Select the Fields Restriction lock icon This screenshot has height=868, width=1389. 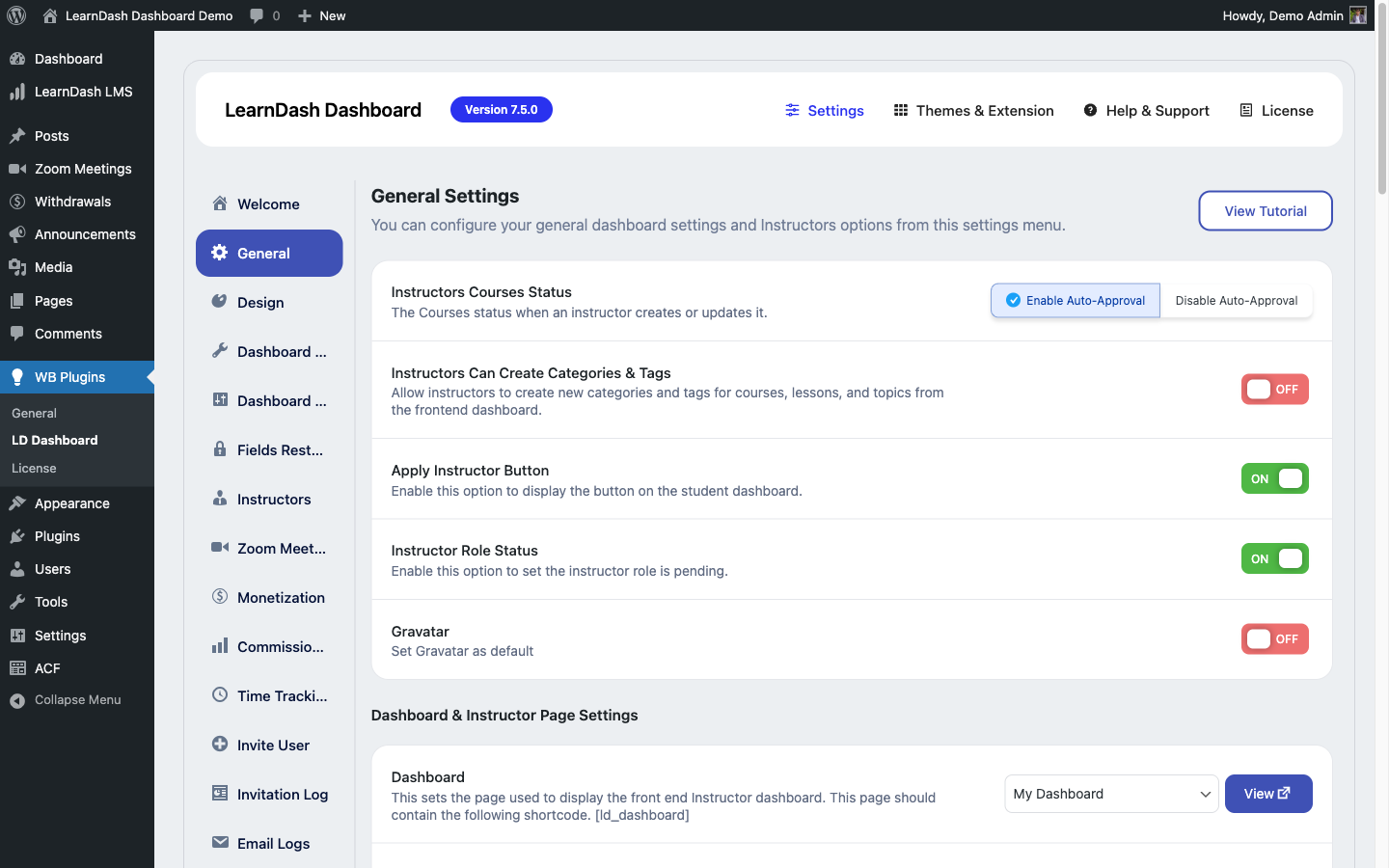(221, 449)
